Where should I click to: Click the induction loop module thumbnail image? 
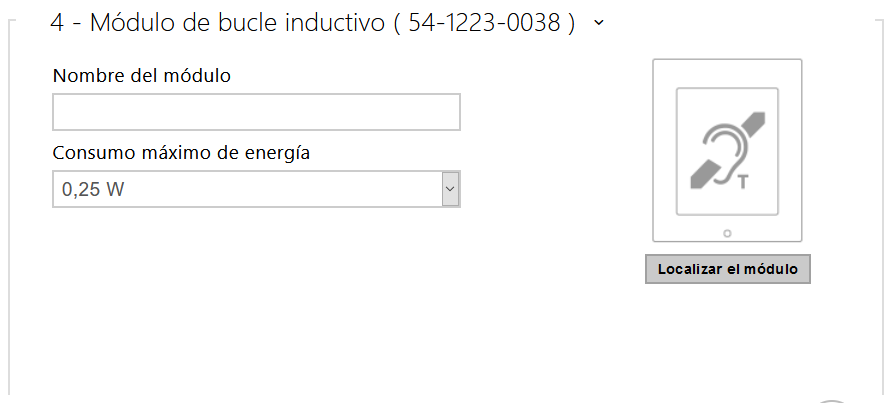tap(727, 150)
